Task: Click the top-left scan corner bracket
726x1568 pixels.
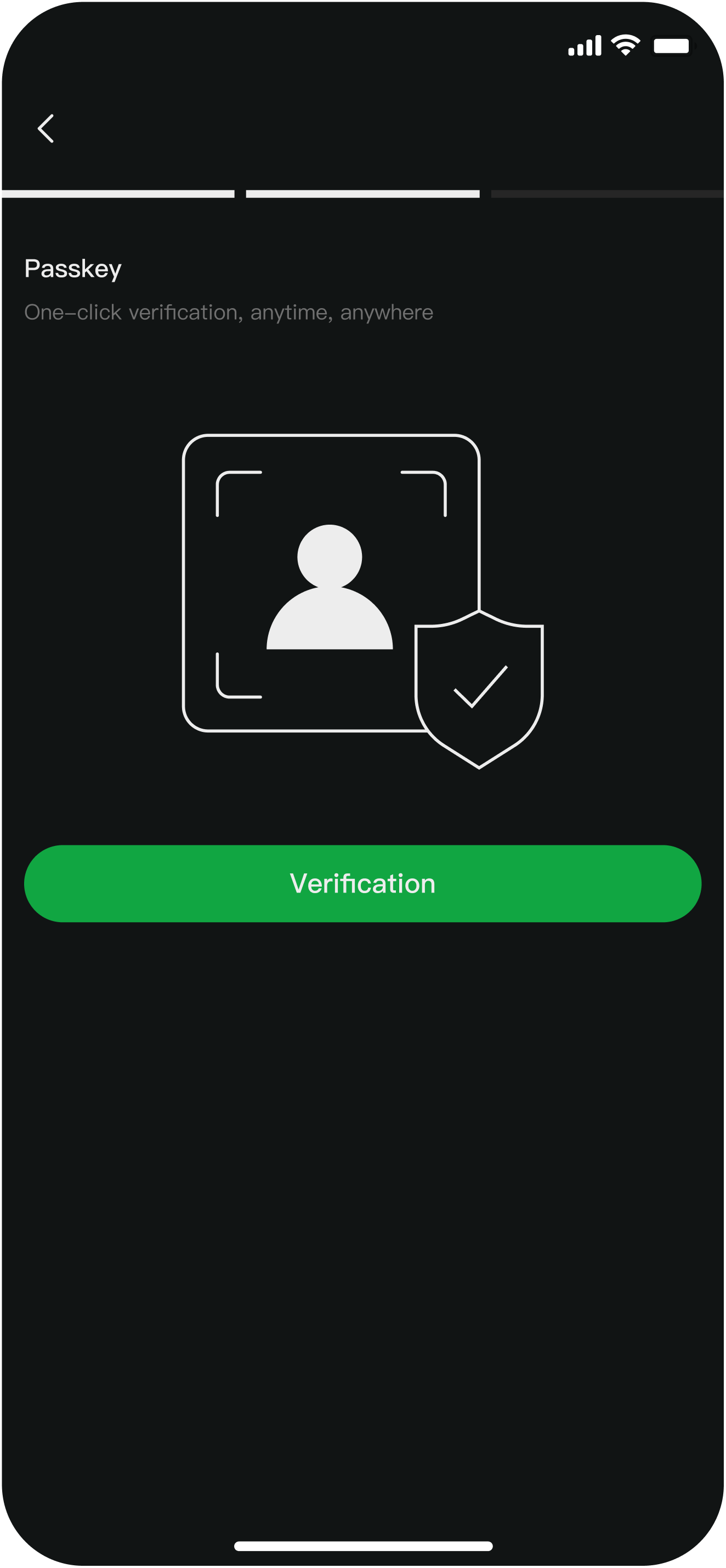Action: pos(239,493)
